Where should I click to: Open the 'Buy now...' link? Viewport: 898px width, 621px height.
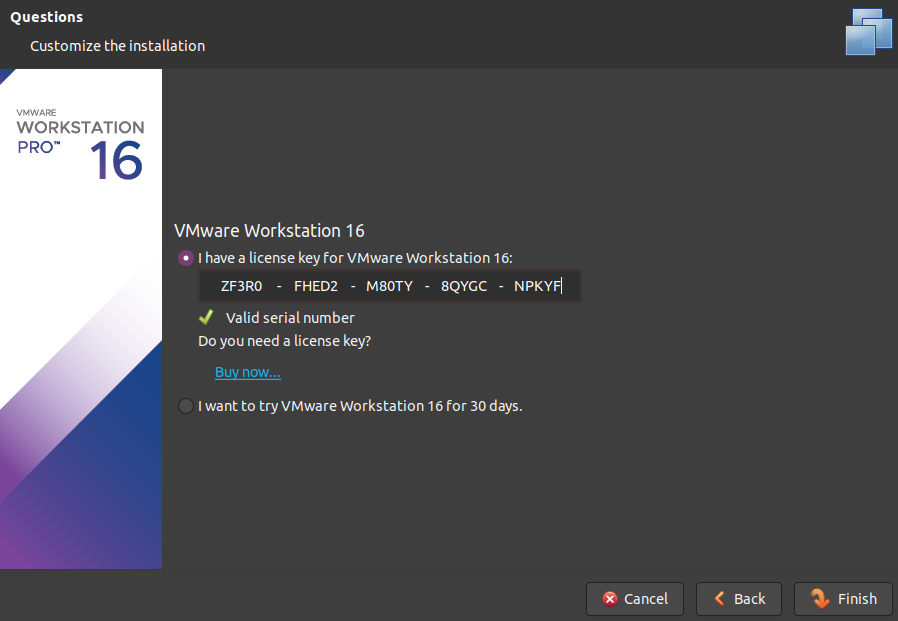click(248, 372)
